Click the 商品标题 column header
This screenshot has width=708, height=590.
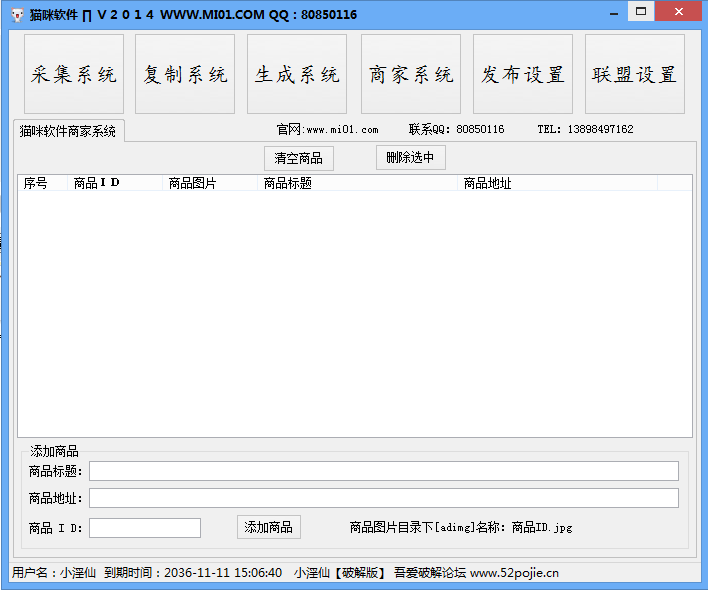[357, 183]
